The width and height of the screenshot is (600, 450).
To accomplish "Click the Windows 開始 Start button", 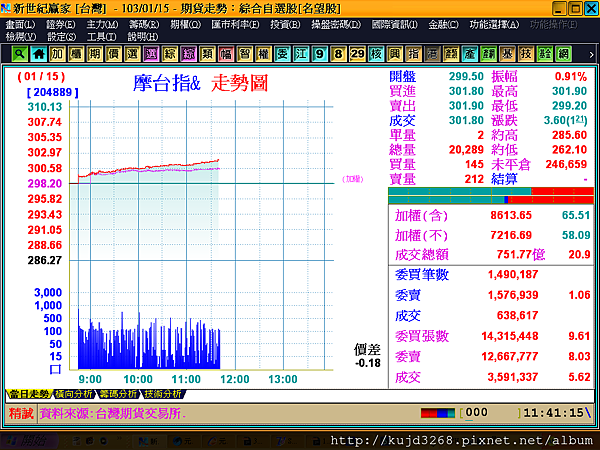I will click(27, 441).
